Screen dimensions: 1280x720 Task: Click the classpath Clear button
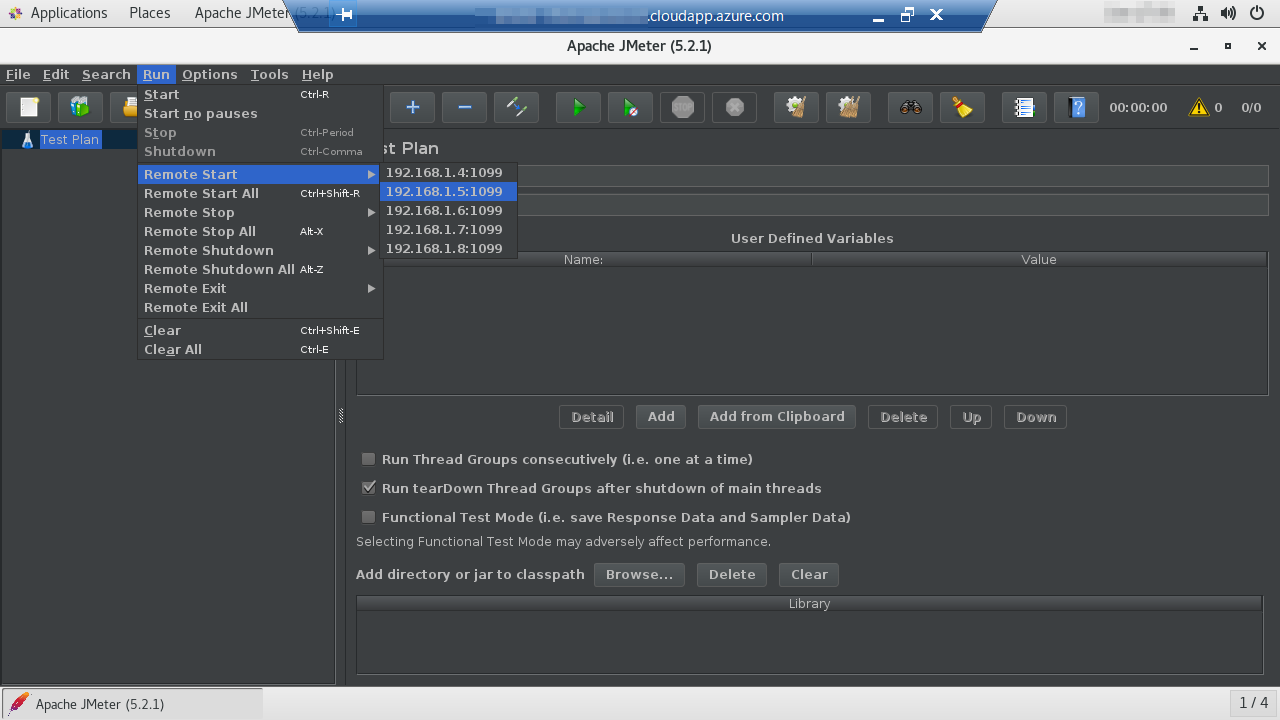(x=809, y=574)
